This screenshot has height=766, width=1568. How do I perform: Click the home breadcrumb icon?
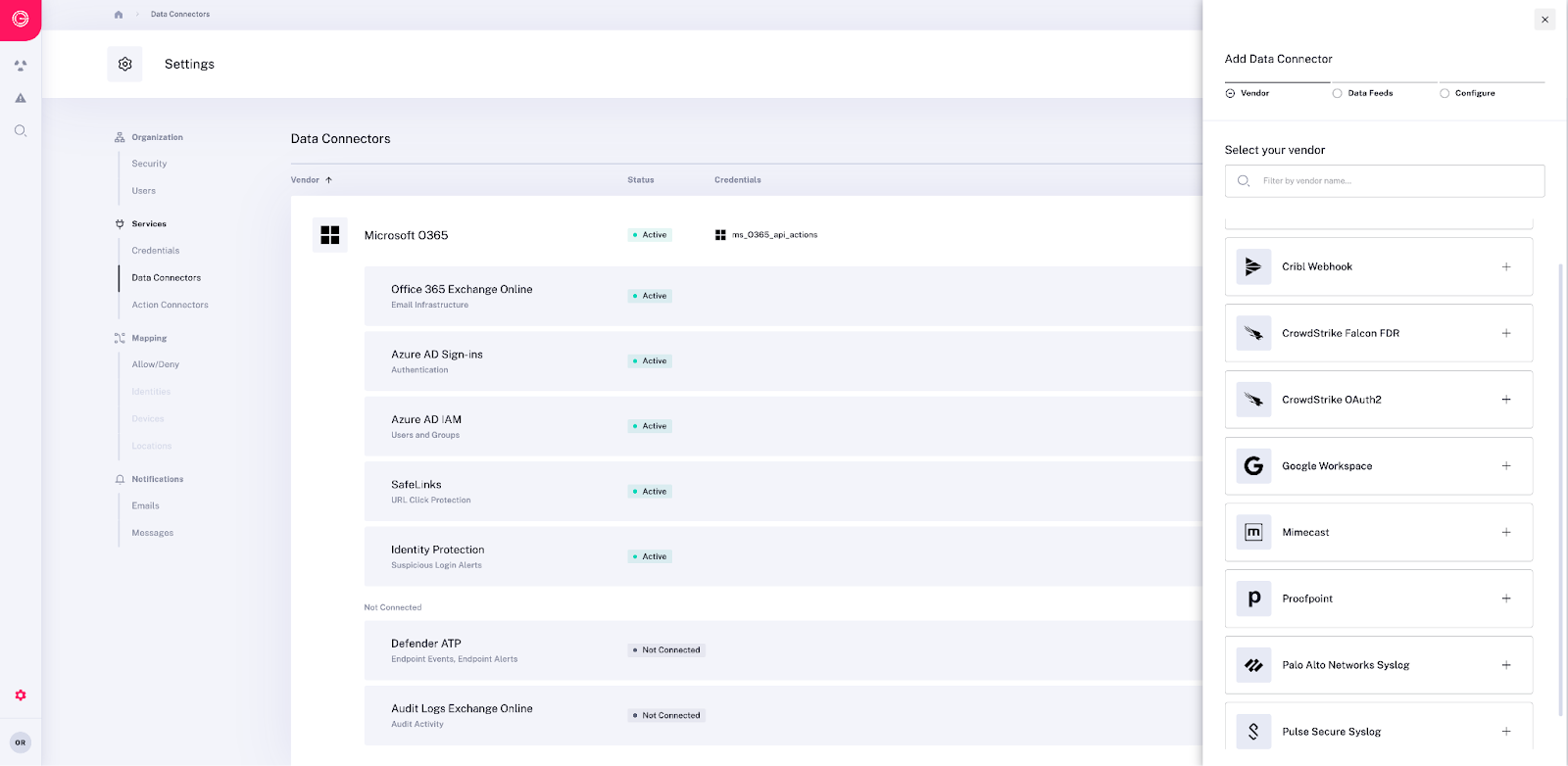coord(119,15)
